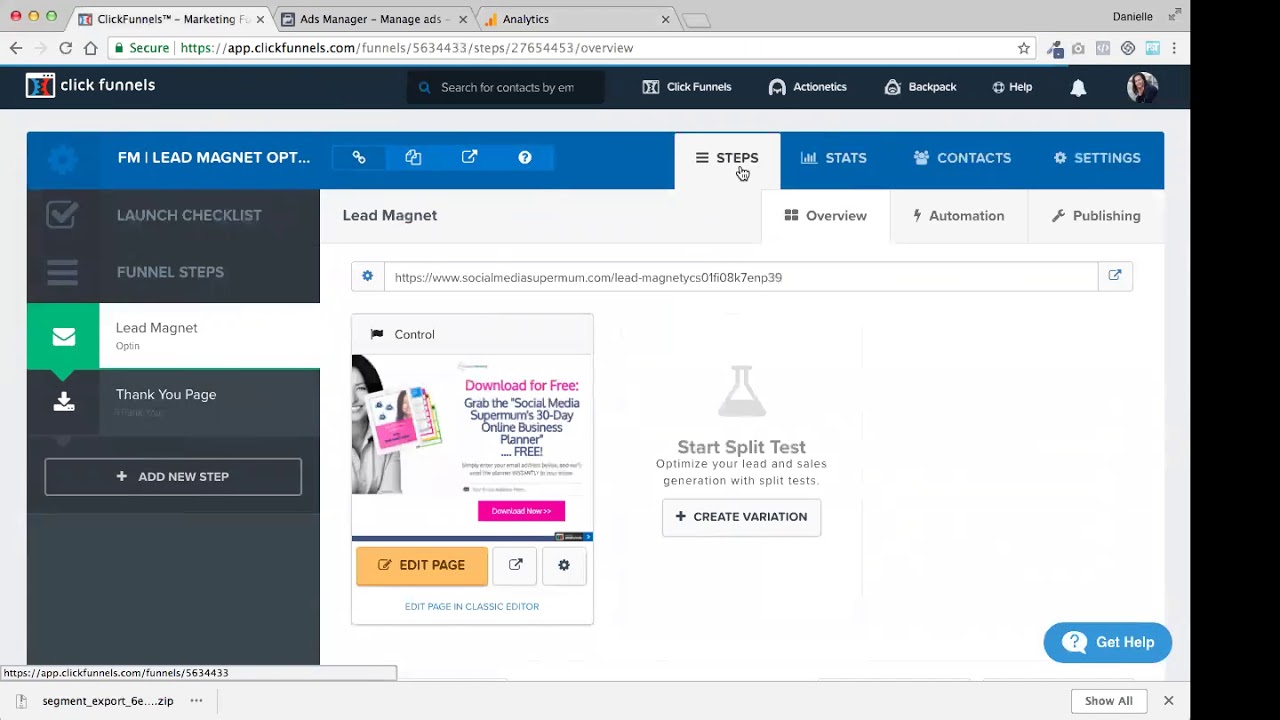Select the Automation tab
Image resolution: width=1280 pixels, height=720 pixels.
[958, 216]
